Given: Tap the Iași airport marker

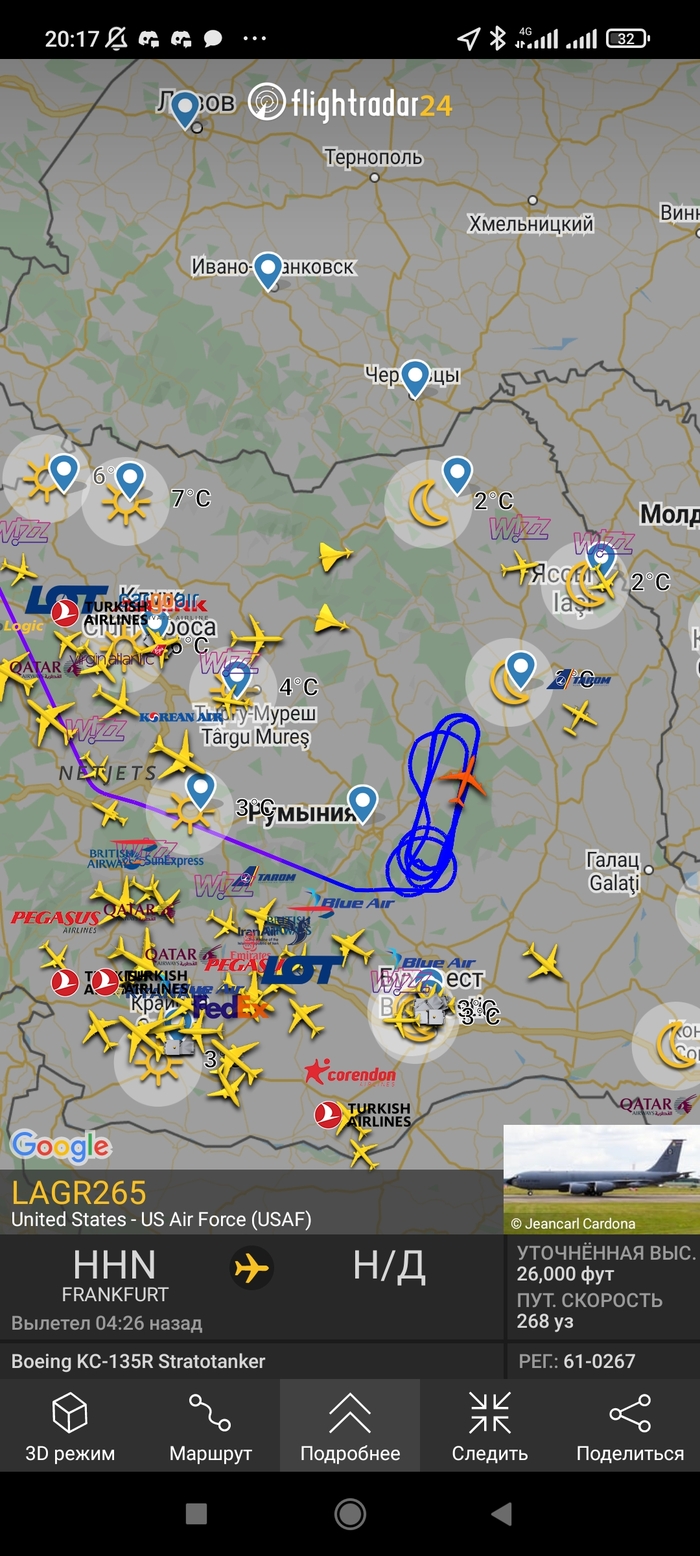Looking at the screenshot, I should (601, 560).
